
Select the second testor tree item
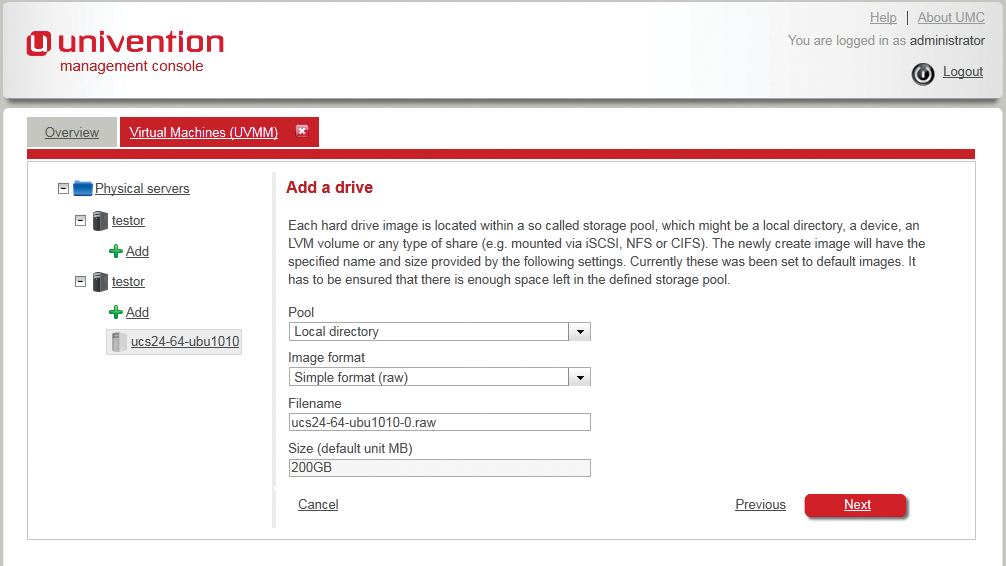(x=128, y=282)
